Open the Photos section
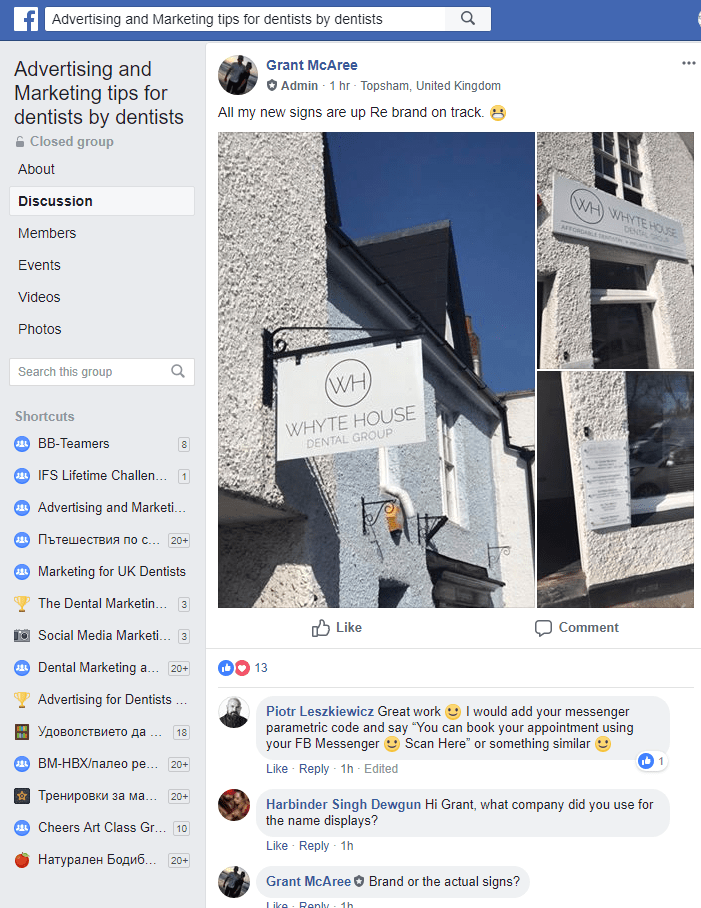 coord(39,329)
